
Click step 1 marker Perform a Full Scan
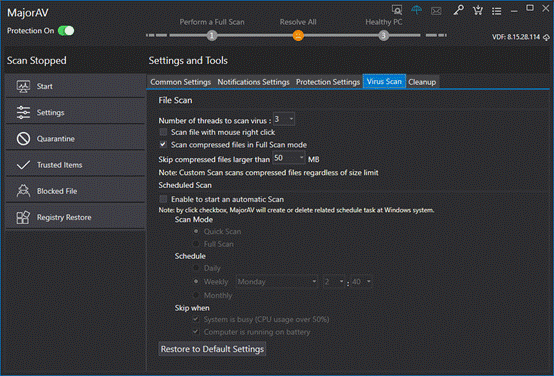212,35
